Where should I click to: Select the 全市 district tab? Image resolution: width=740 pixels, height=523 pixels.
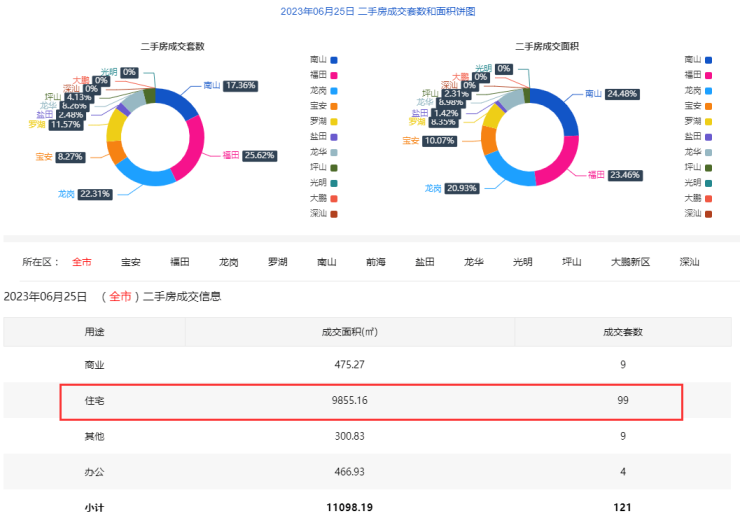[82, 262]
